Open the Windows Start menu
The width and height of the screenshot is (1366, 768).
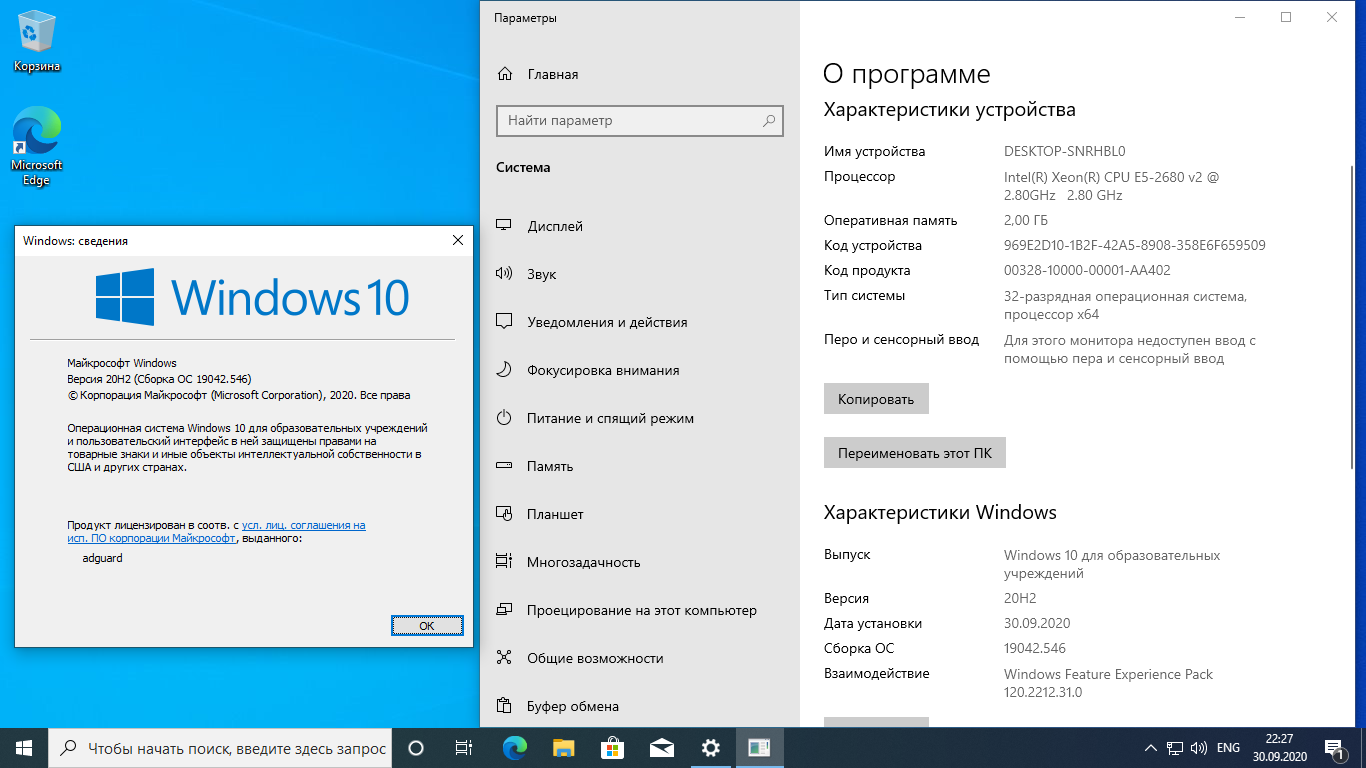[24, 748]
